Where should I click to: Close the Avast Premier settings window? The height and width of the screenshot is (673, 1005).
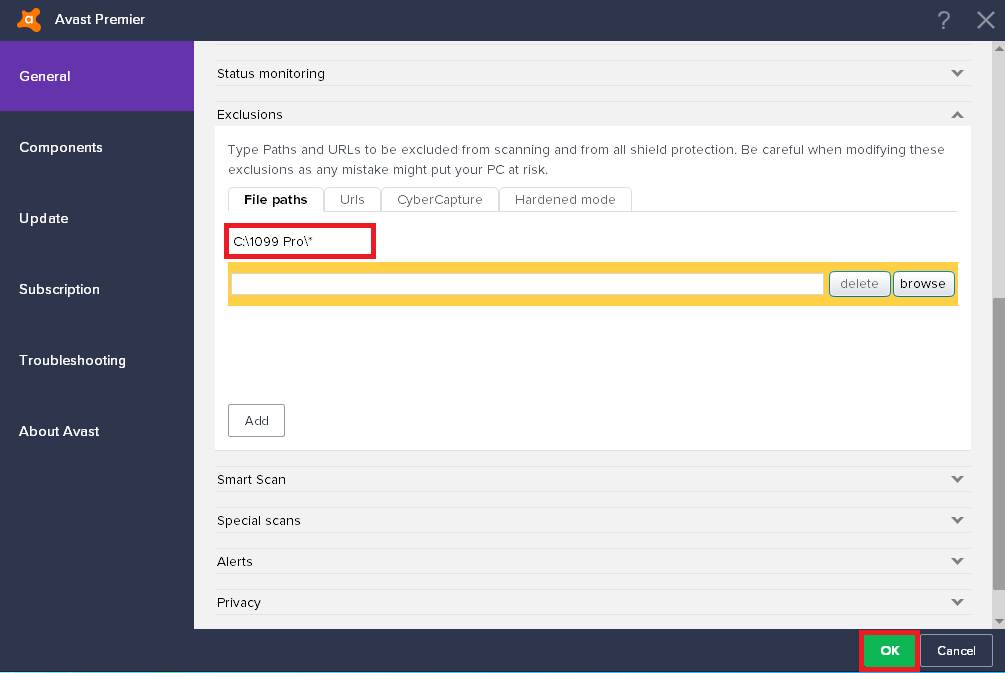tap(986, 20)
